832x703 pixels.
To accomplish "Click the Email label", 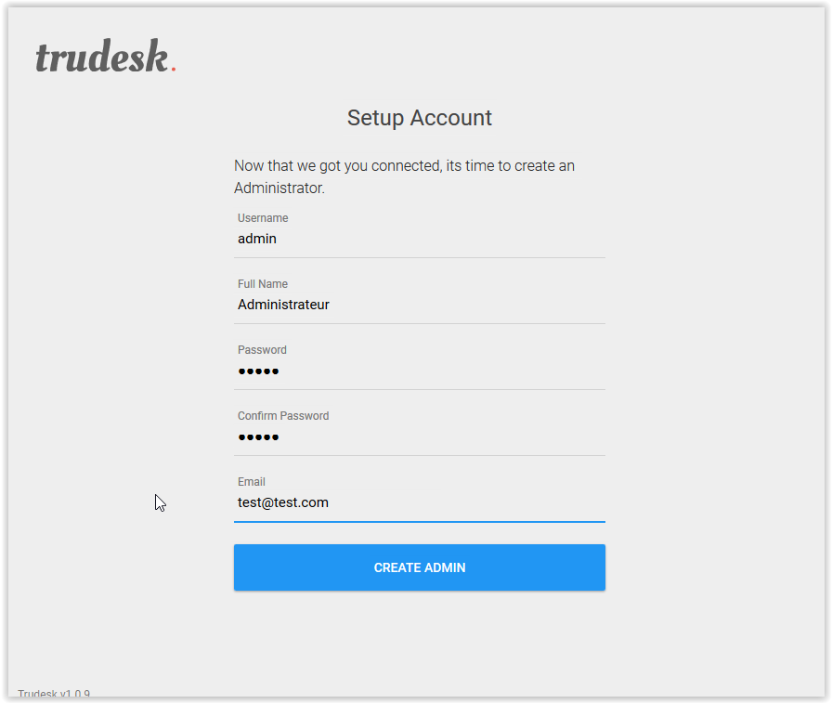I will click(252, 482).
